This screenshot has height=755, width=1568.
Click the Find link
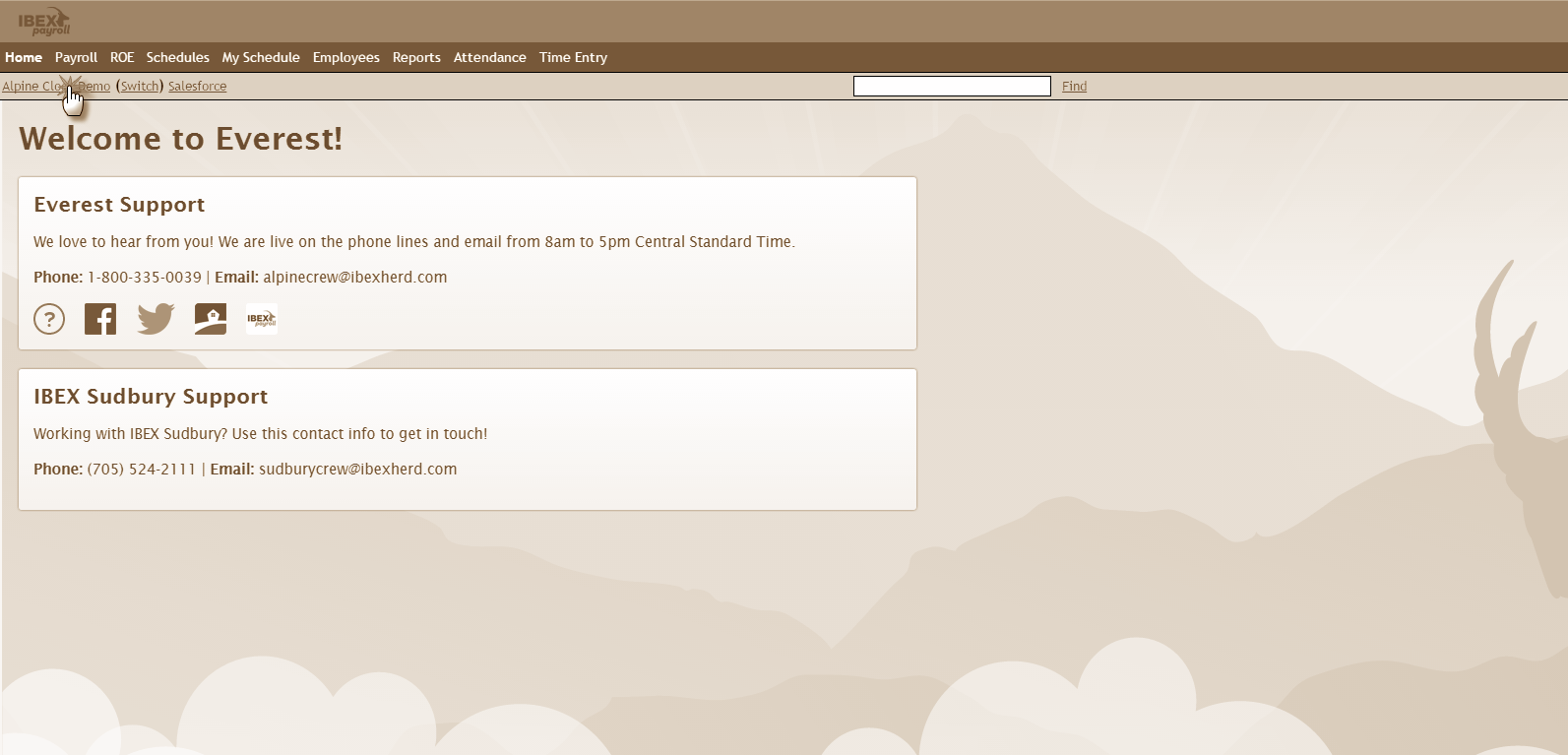coord(1074,86)
